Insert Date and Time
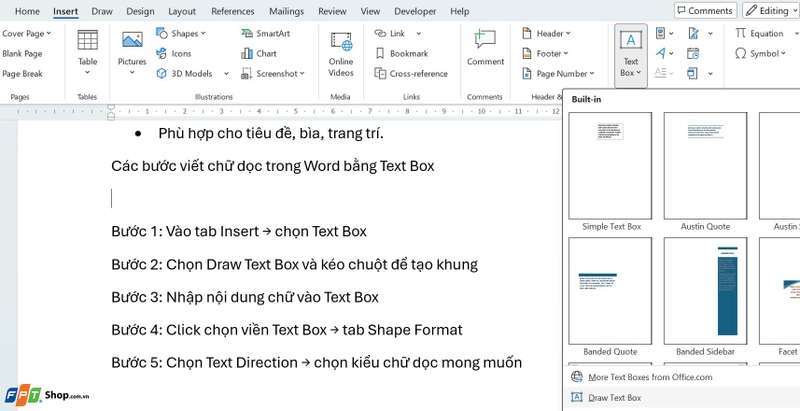The height and width of the screenshot is (411, 800). coord(693,53)
